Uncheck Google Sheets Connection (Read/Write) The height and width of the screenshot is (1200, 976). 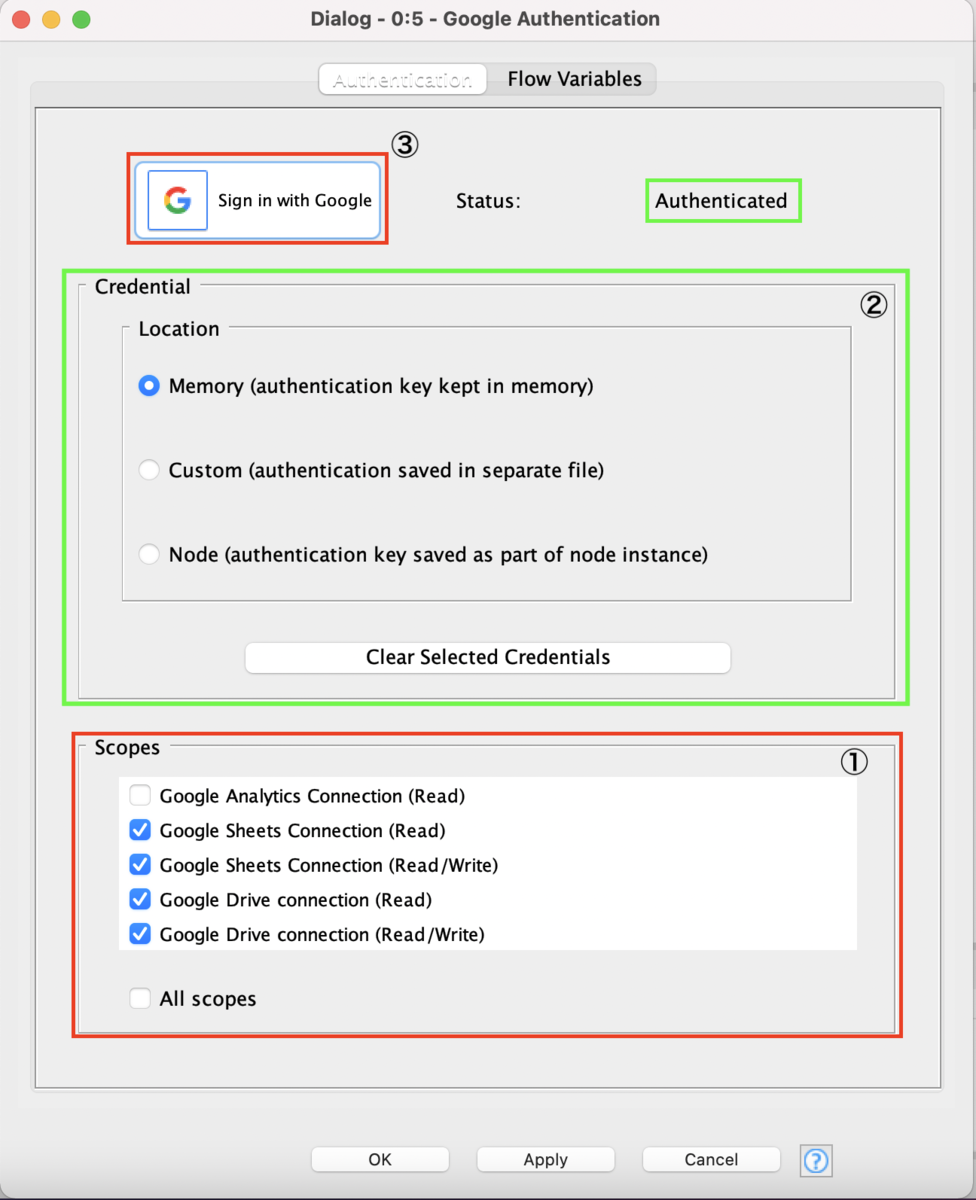pos(140,864)
